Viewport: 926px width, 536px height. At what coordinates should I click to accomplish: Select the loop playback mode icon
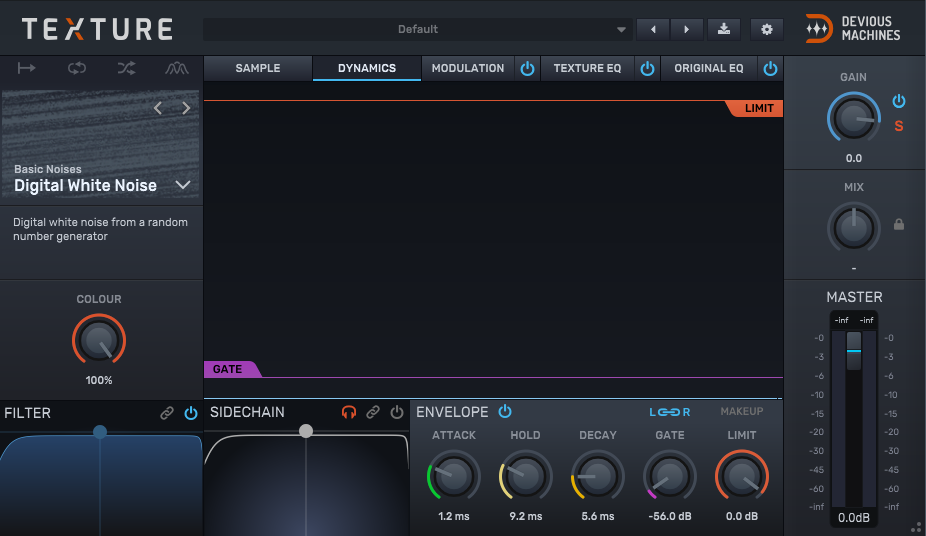pyautogui.click(x=77, y=68)
